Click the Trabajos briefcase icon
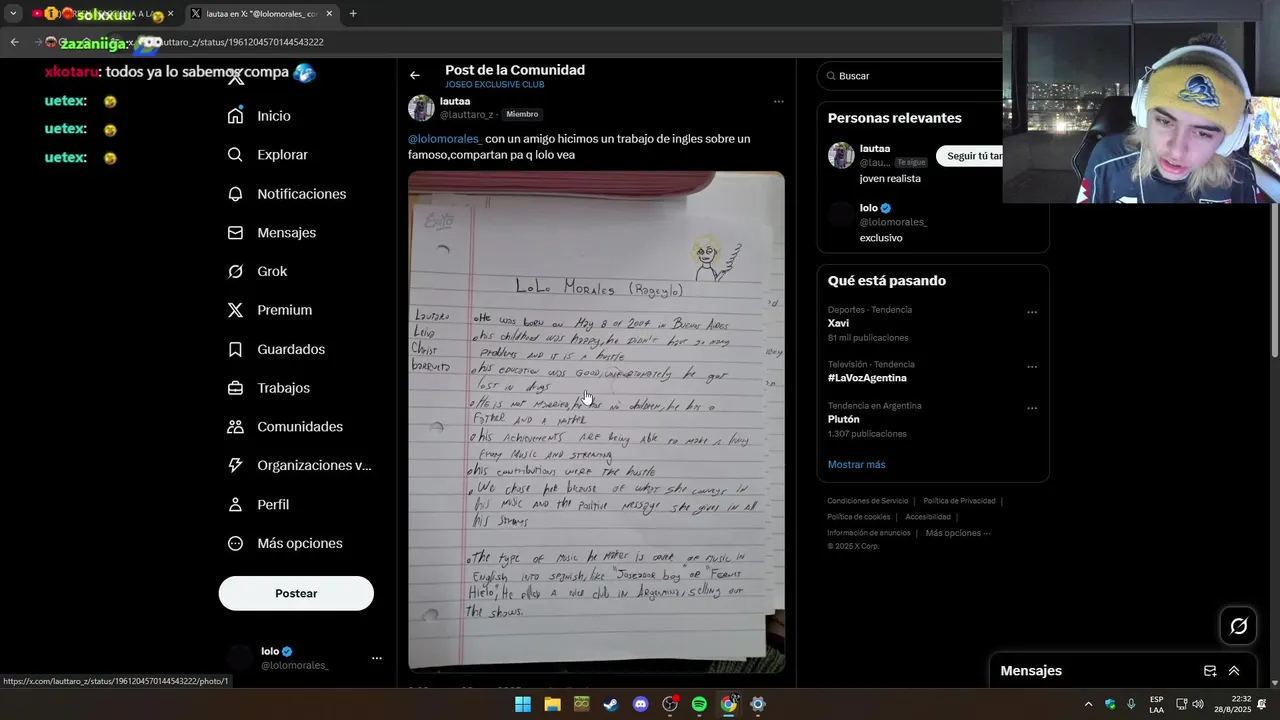This screenshot has width=1280, height=720. [235, 388]
